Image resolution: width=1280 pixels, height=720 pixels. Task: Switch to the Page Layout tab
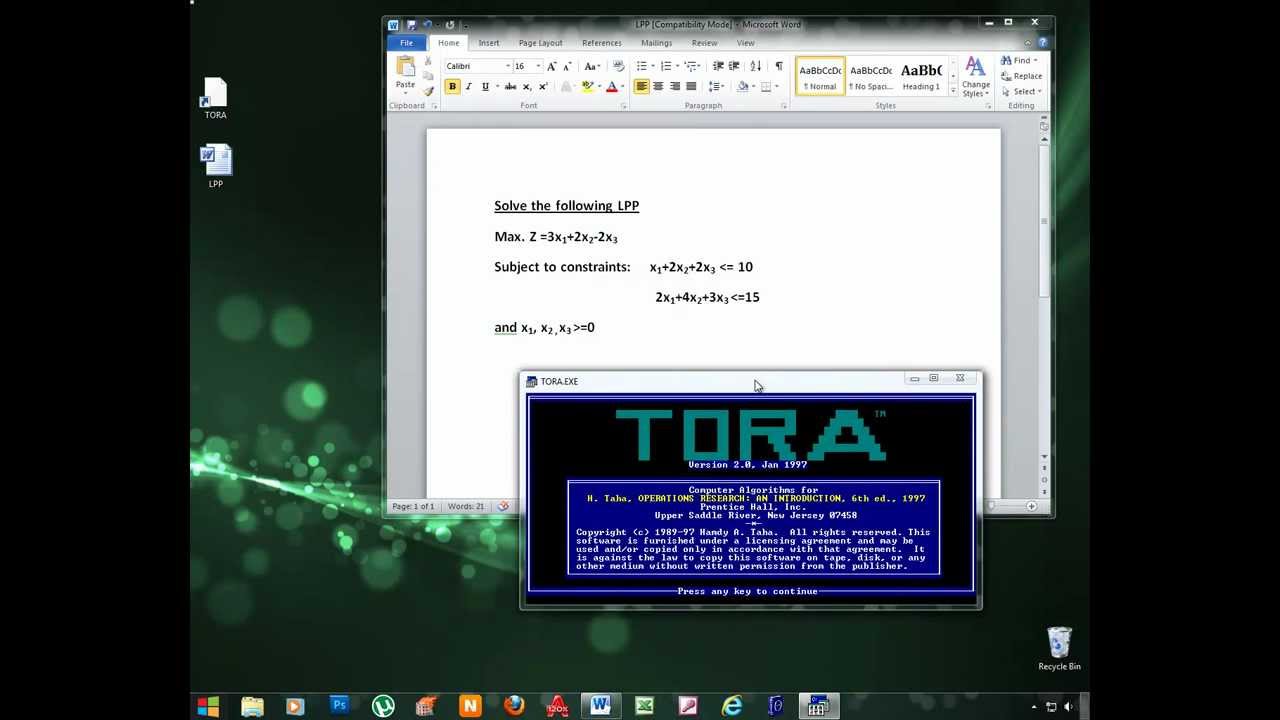click(x=540, y=43)
